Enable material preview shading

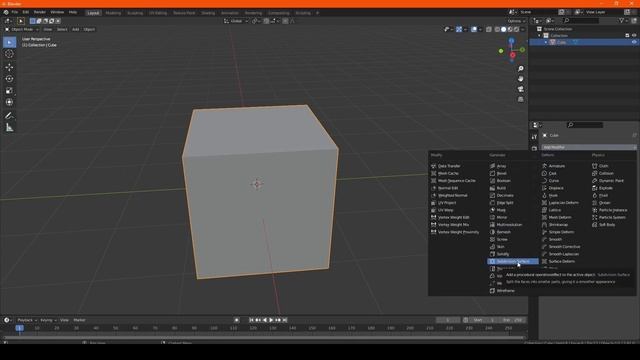(510, 29)
